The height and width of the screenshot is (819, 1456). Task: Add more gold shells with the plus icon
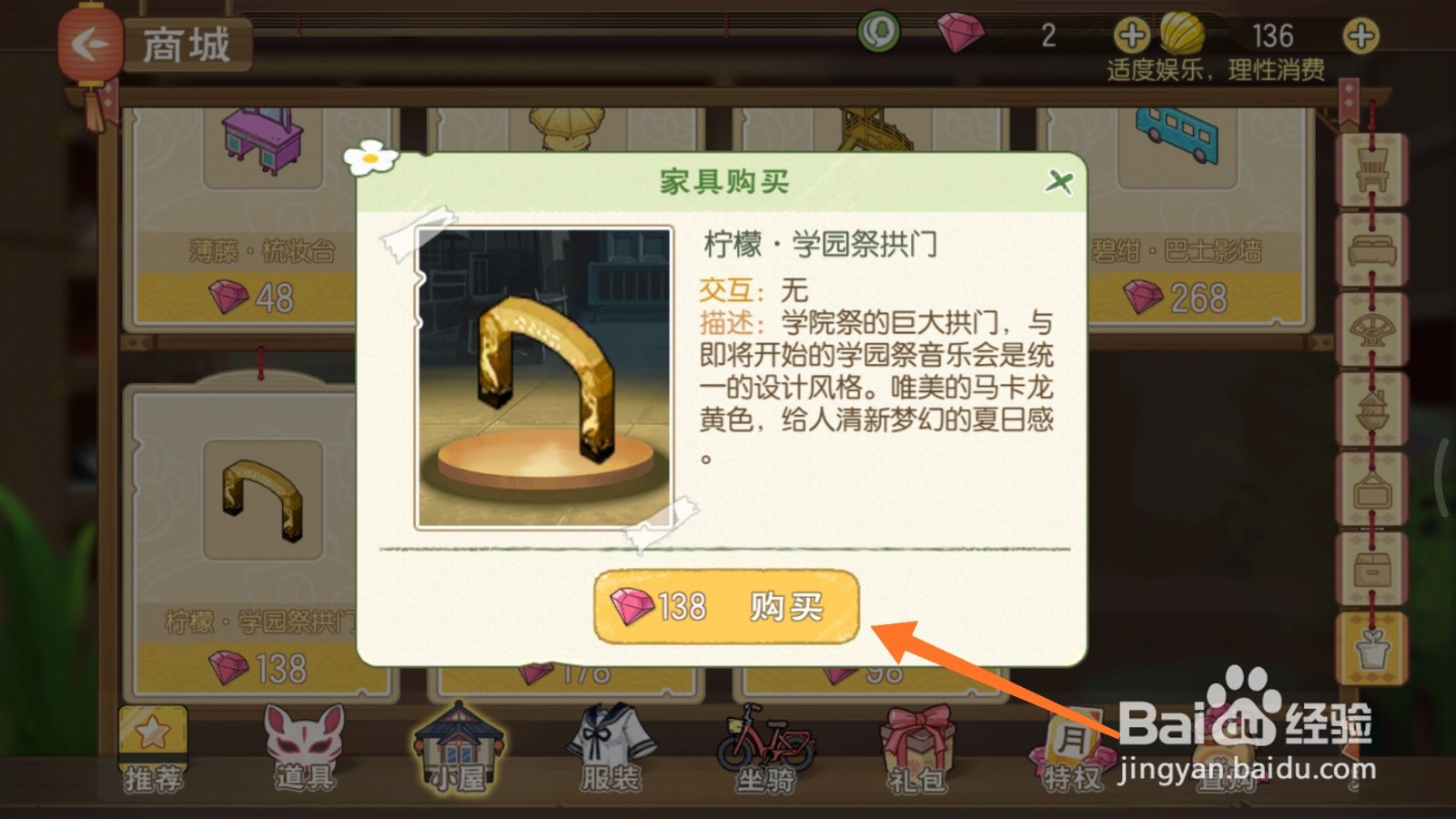coord(1360,36)
